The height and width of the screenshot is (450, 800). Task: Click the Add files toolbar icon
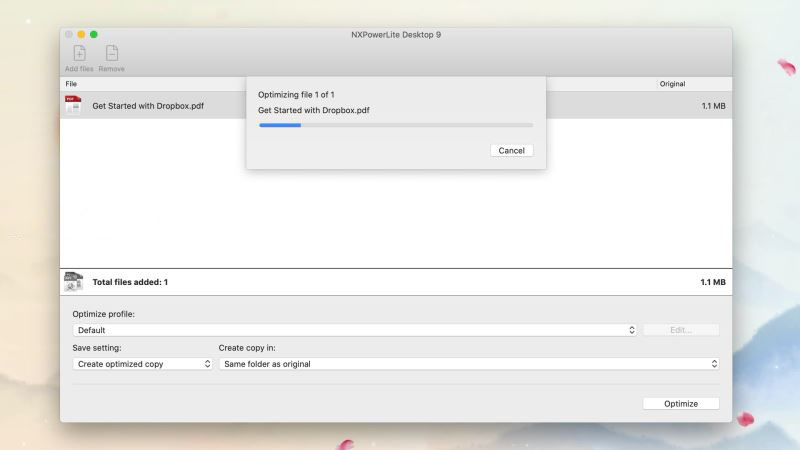pos(79,53)
